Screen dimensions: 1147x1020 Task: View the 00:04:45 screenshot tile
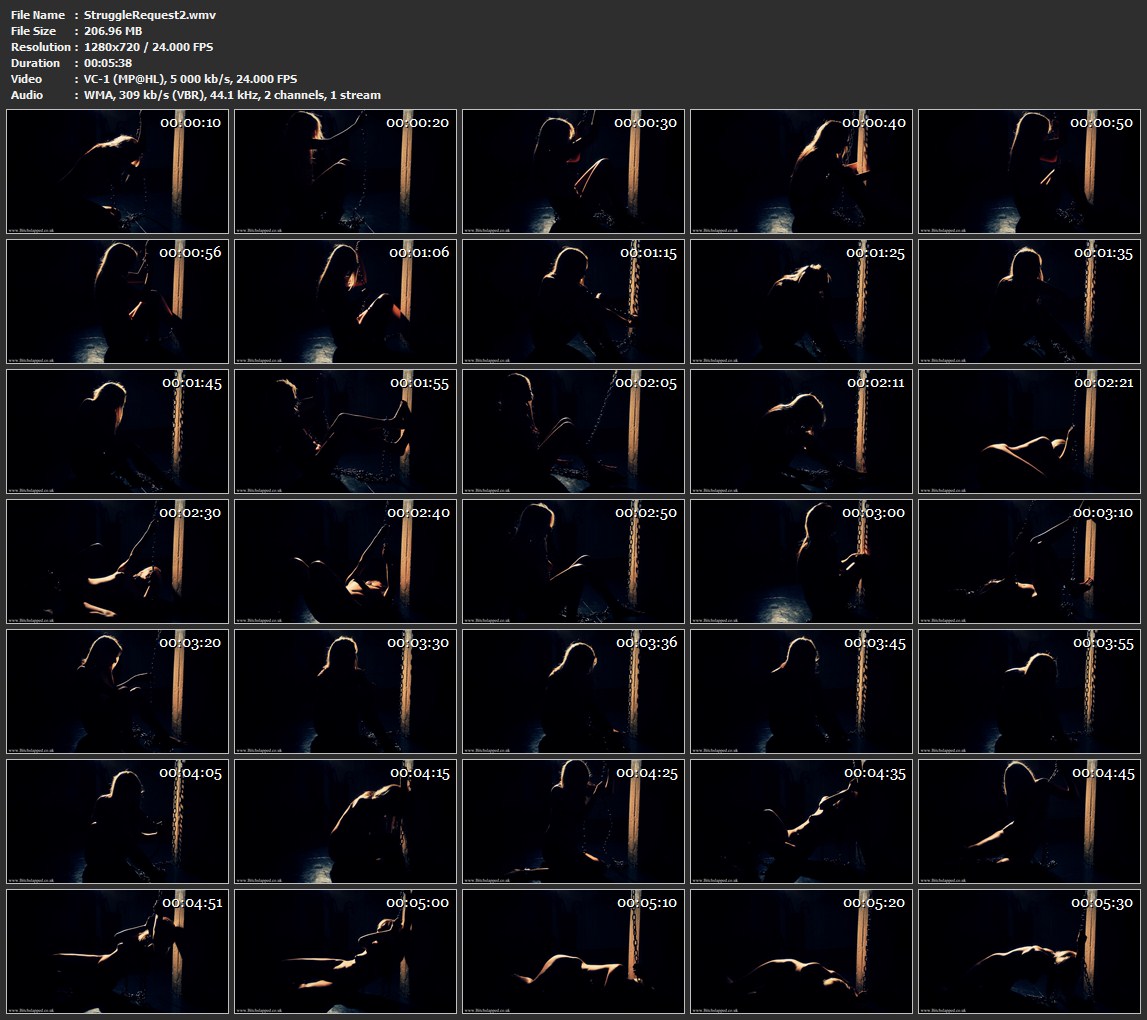coord(1029,822)
